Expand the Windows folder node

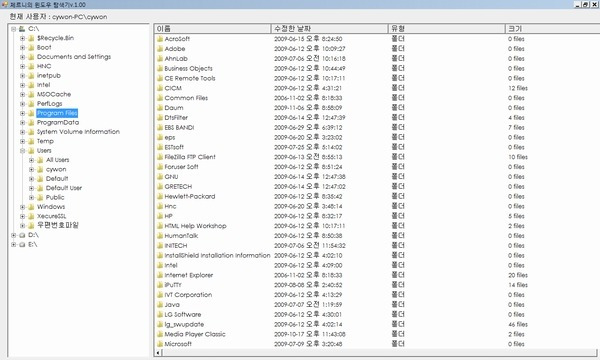(23, 207)
